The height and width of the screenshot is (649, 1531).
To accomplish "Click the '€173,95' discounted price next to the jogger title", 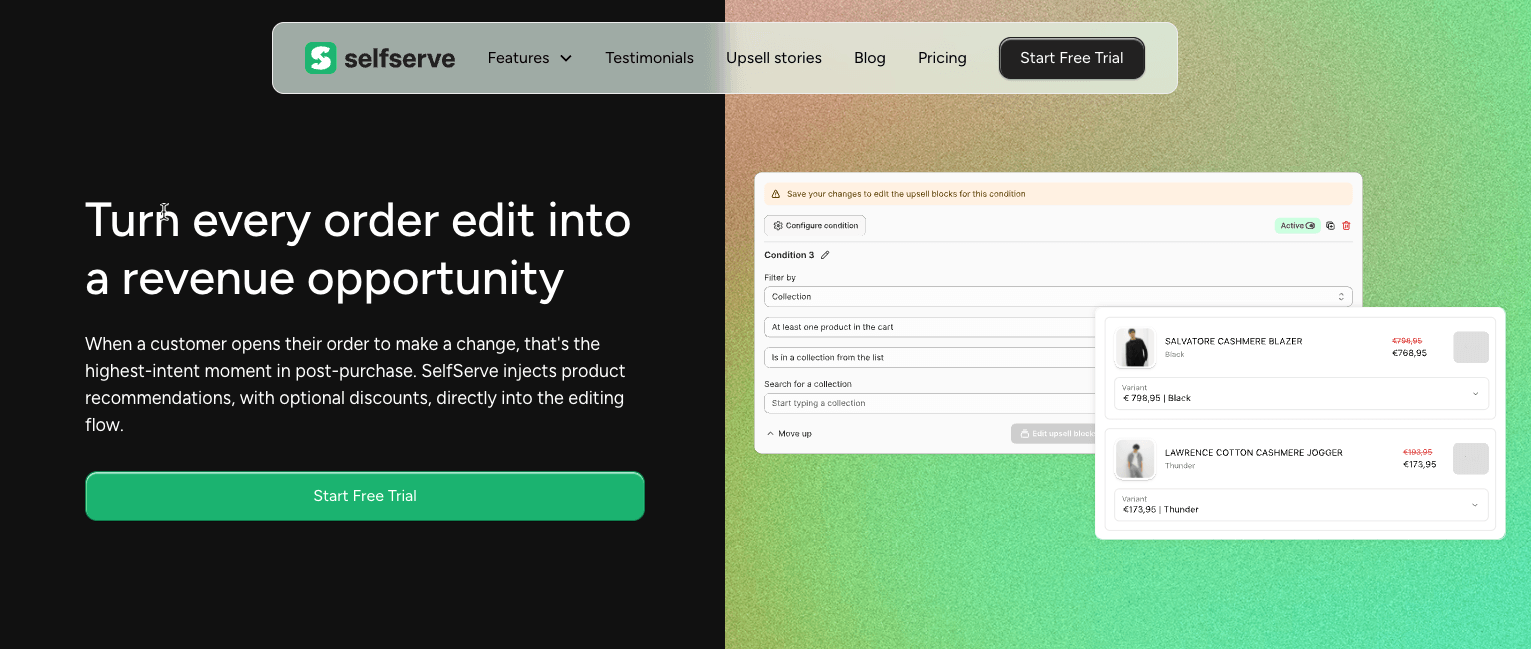I will tap(1419, 464).
